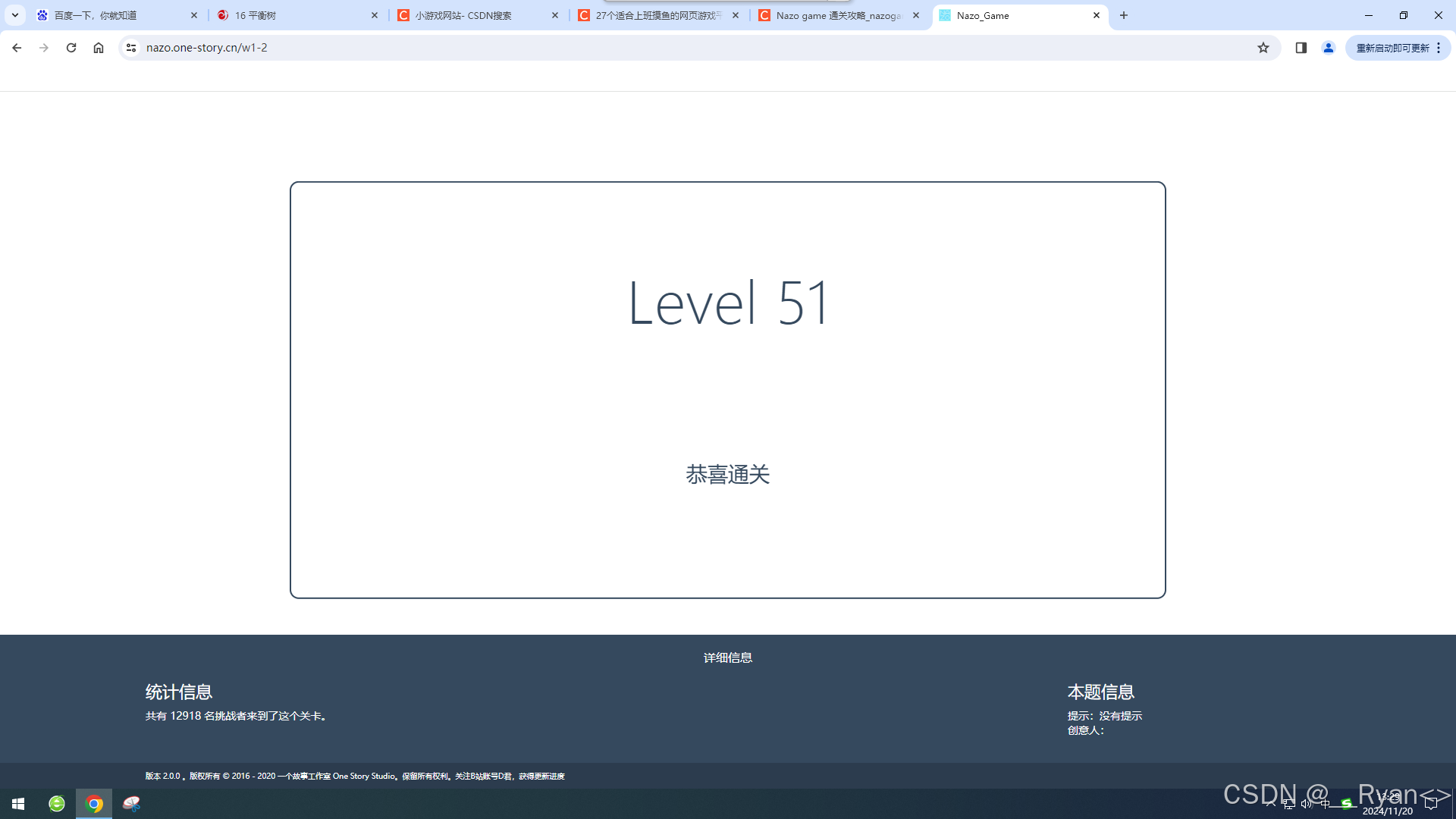Click the address bar URL nazo.one-story.cn/w1-2
The width and height of the screenshot is (1456, 819).
click(x=206, y=48)
